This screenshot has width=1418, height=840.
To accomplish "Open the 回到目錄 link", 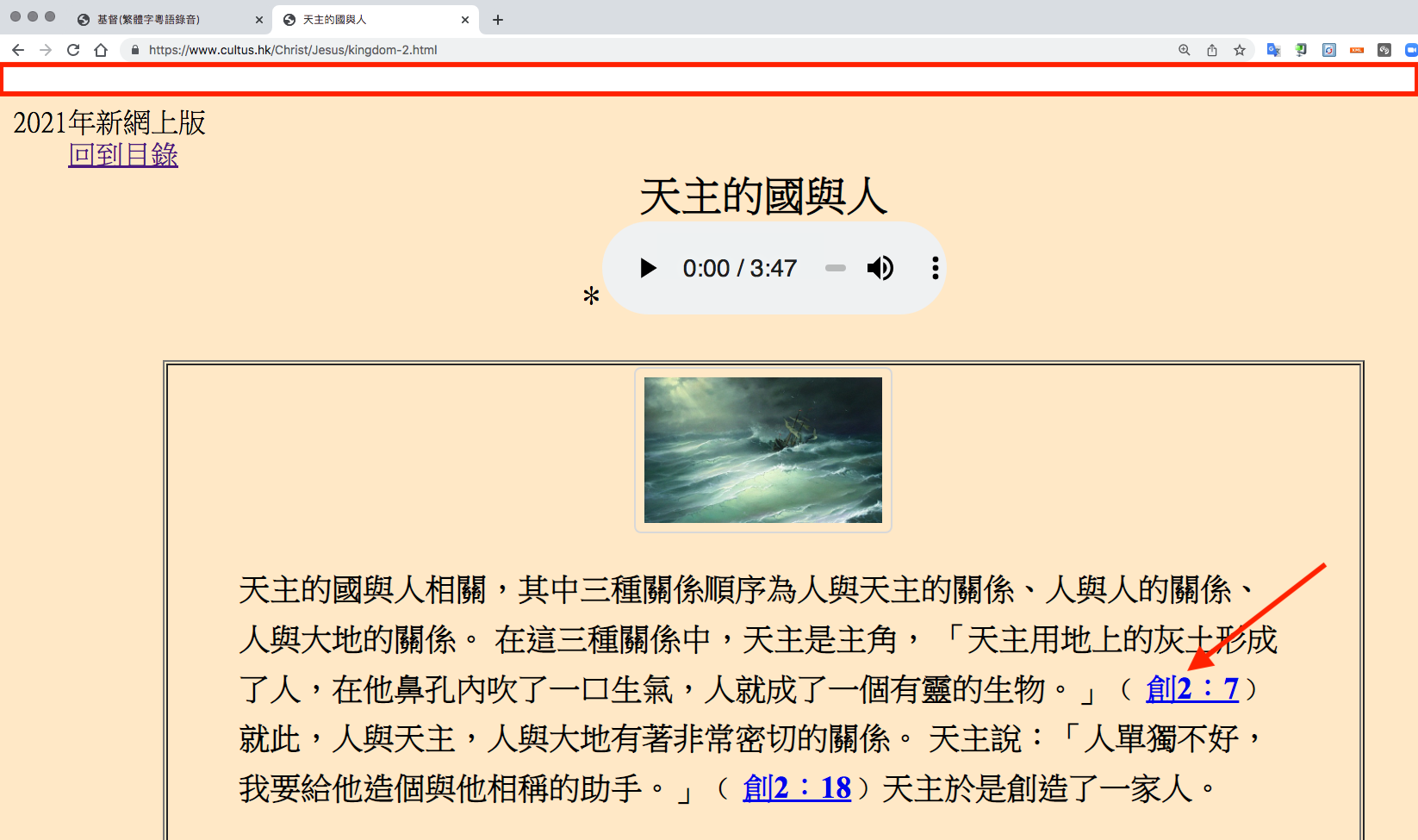I will [123, 156].
